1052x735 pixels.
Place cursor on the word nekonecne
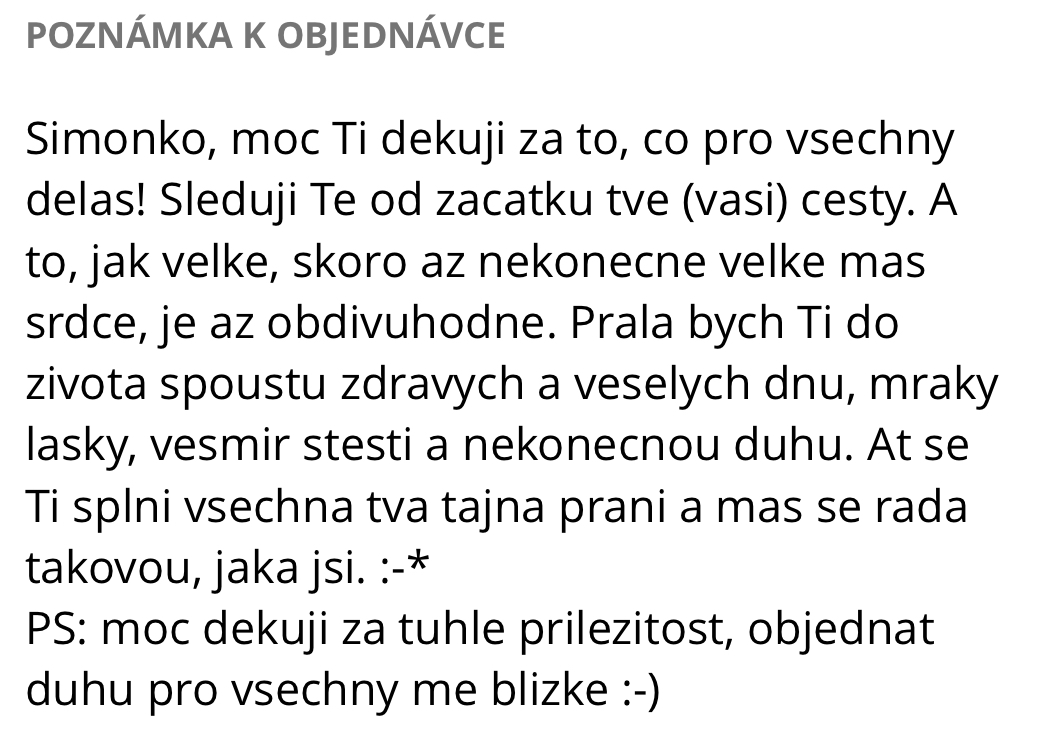point(592,263)
